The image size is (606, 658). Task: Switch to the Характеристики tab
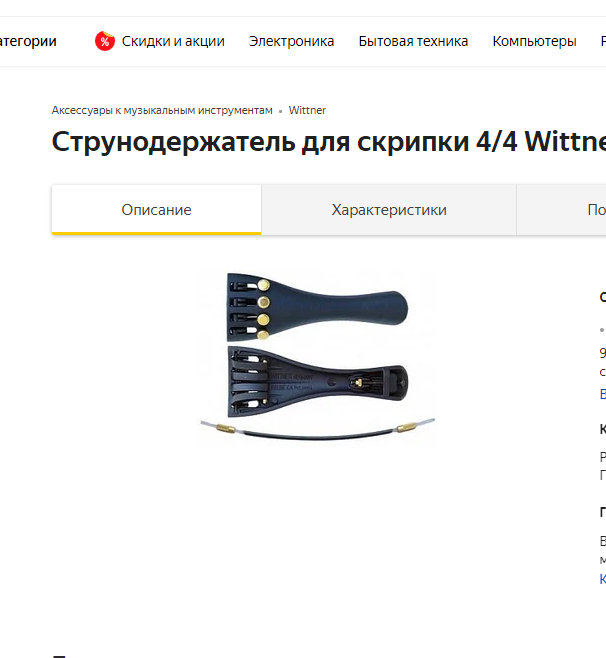[389, 209]
